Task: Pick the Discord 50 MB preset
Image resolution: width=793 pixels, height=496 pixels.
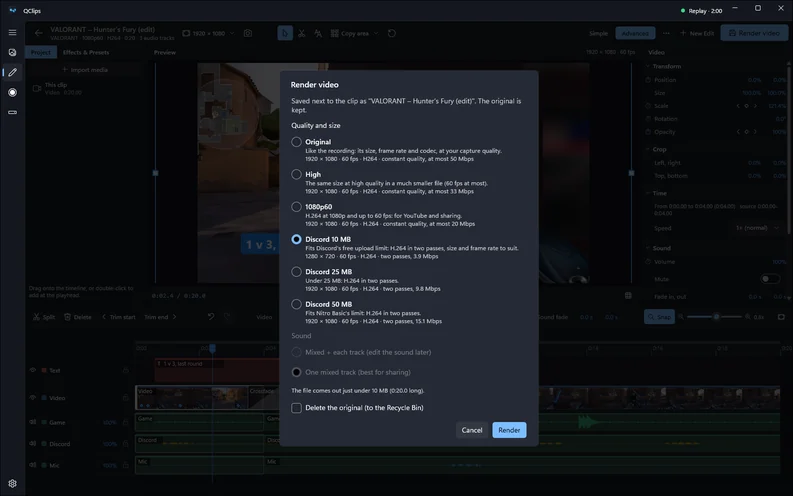Action: coord(296,304)
